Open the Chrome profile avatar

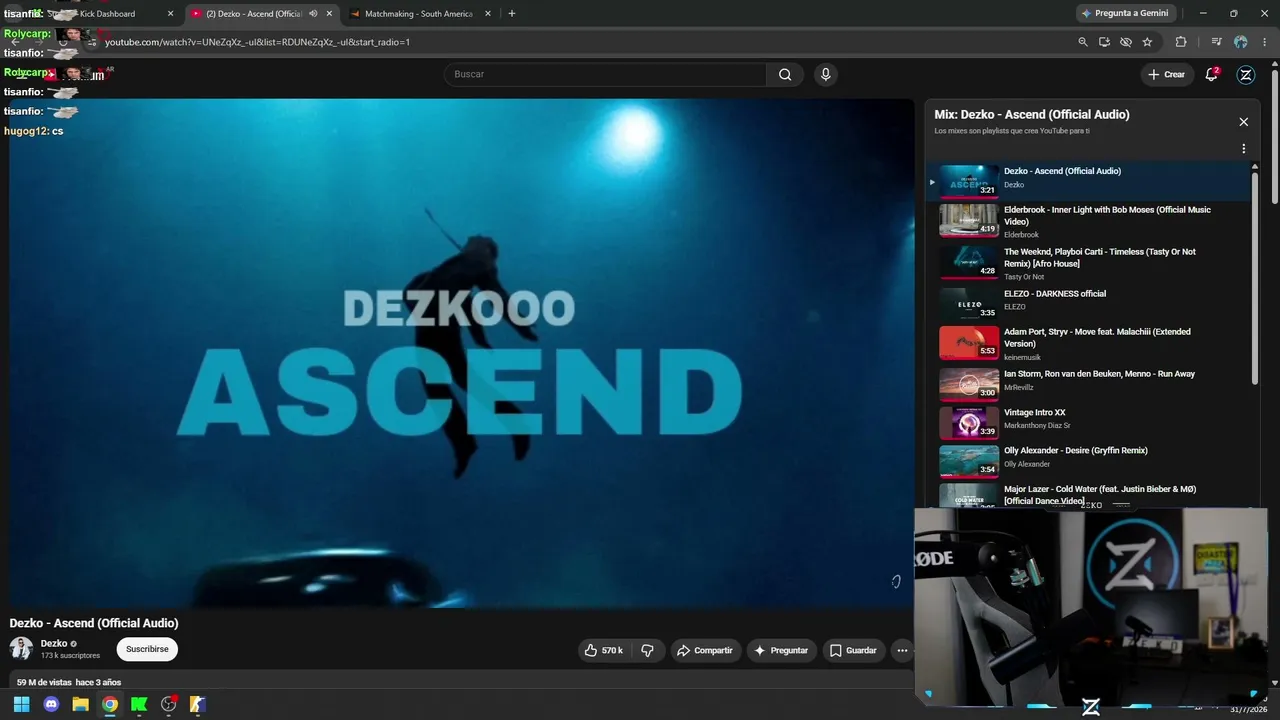1241,42
